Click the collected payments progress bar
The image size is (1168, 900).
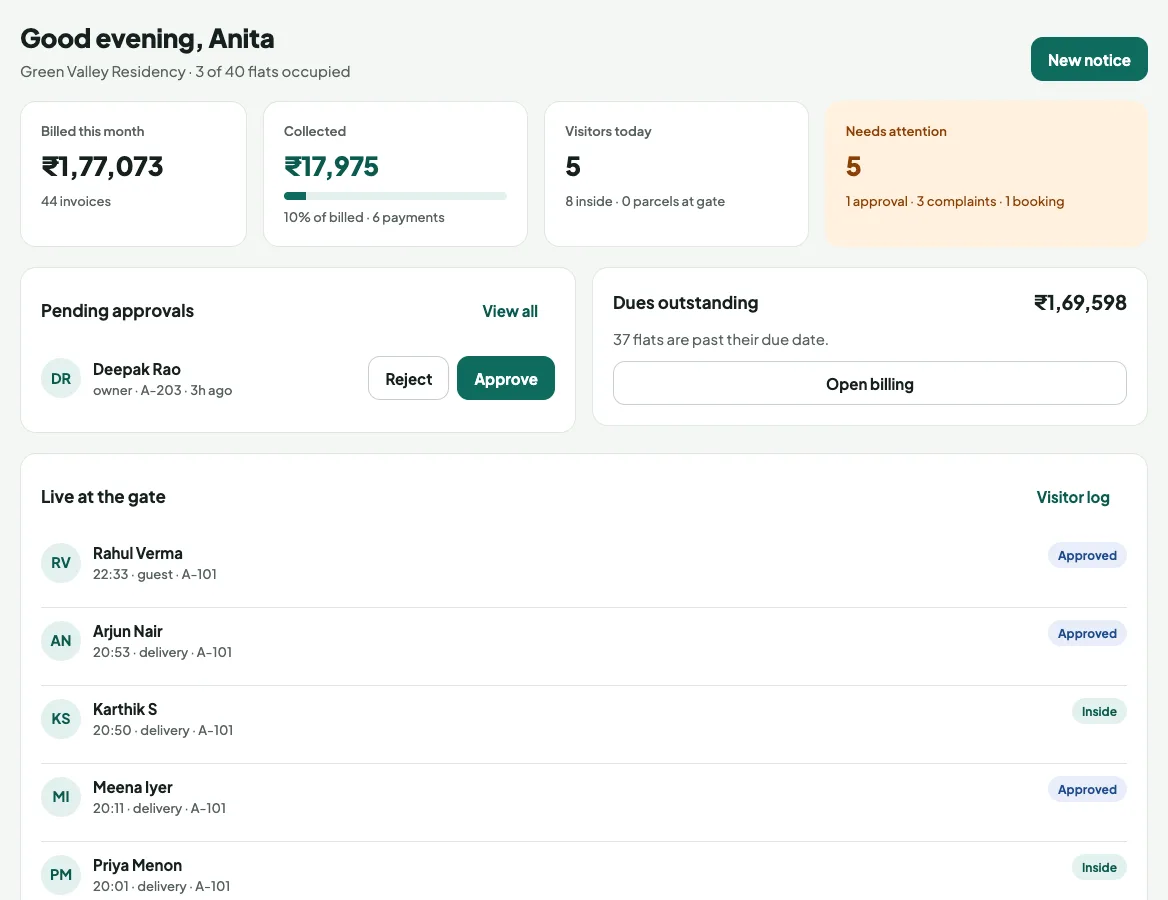pos(395,196)
